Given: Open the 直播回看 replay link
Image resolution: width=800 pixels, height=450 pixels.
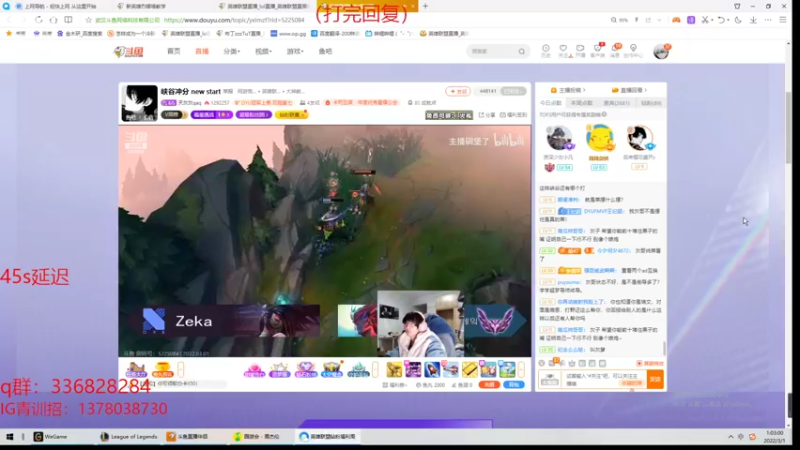Looking at the screenshot, I should [x=629, y=90].
